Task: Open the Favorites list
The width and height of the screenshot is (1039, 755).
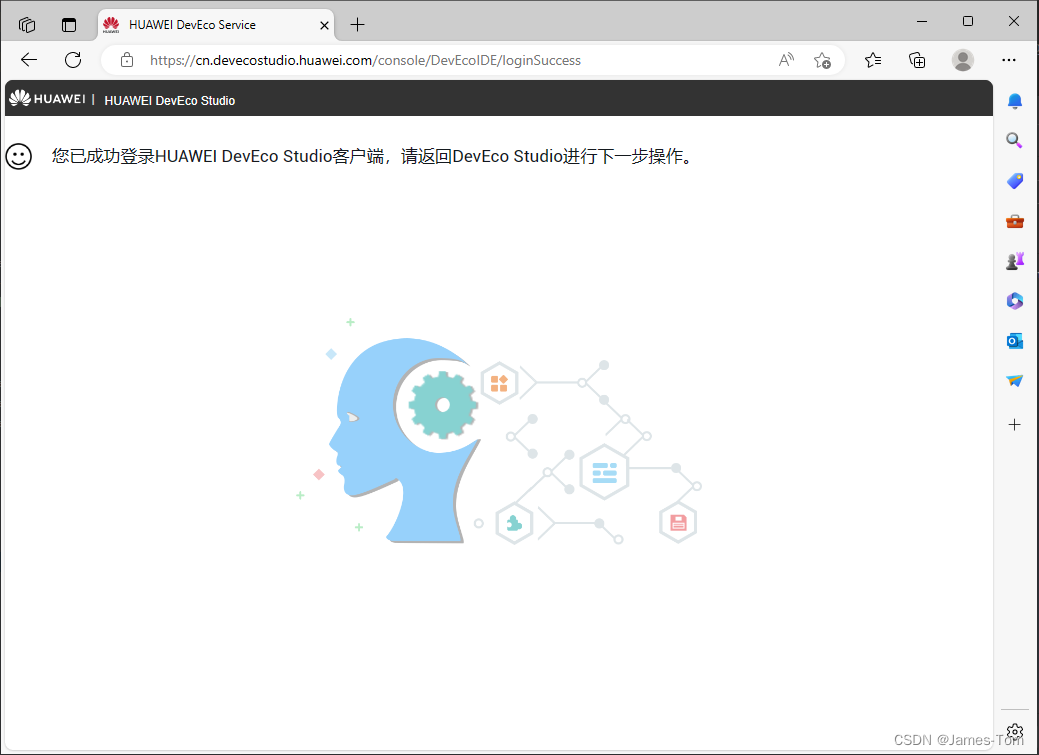Action: (x=873, y=60)
